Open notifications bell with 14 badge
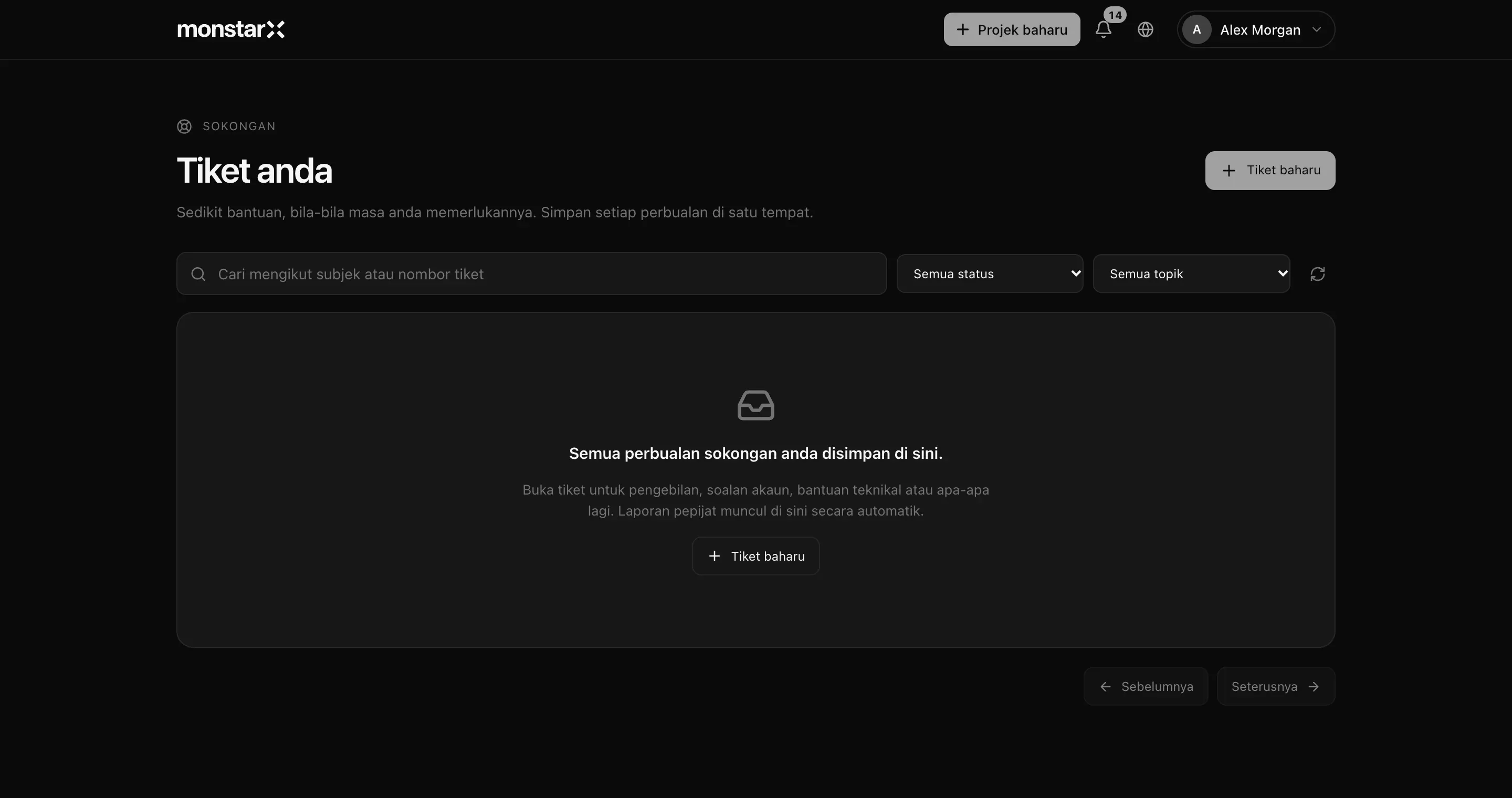 click(x=1104, y=29)
